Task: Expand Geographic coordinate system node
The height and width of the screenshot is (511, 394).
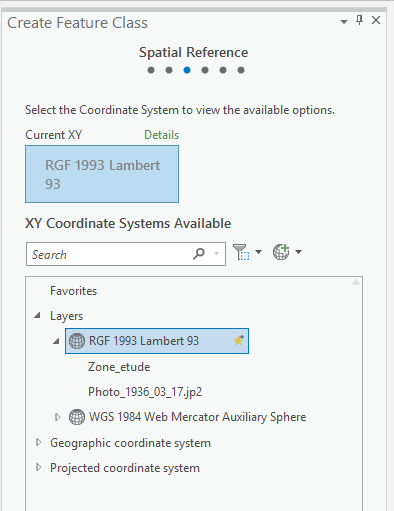Action: [38, 442]
